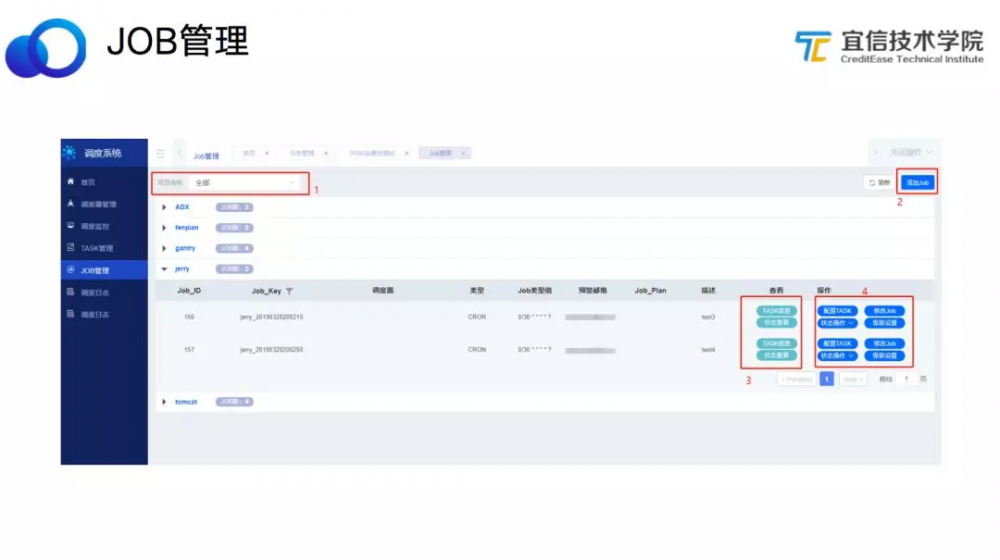Click the 调度系统 logo icon

point(70,152)
